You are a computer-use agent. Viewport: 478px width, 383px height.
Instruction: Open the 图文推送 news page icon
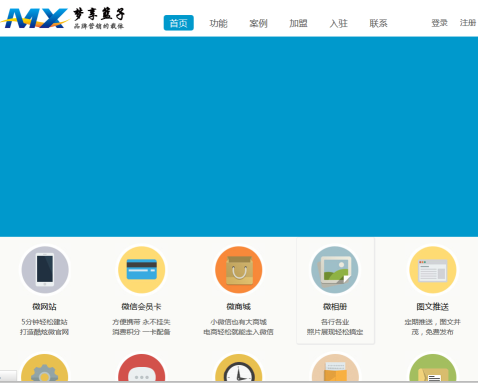433,270
